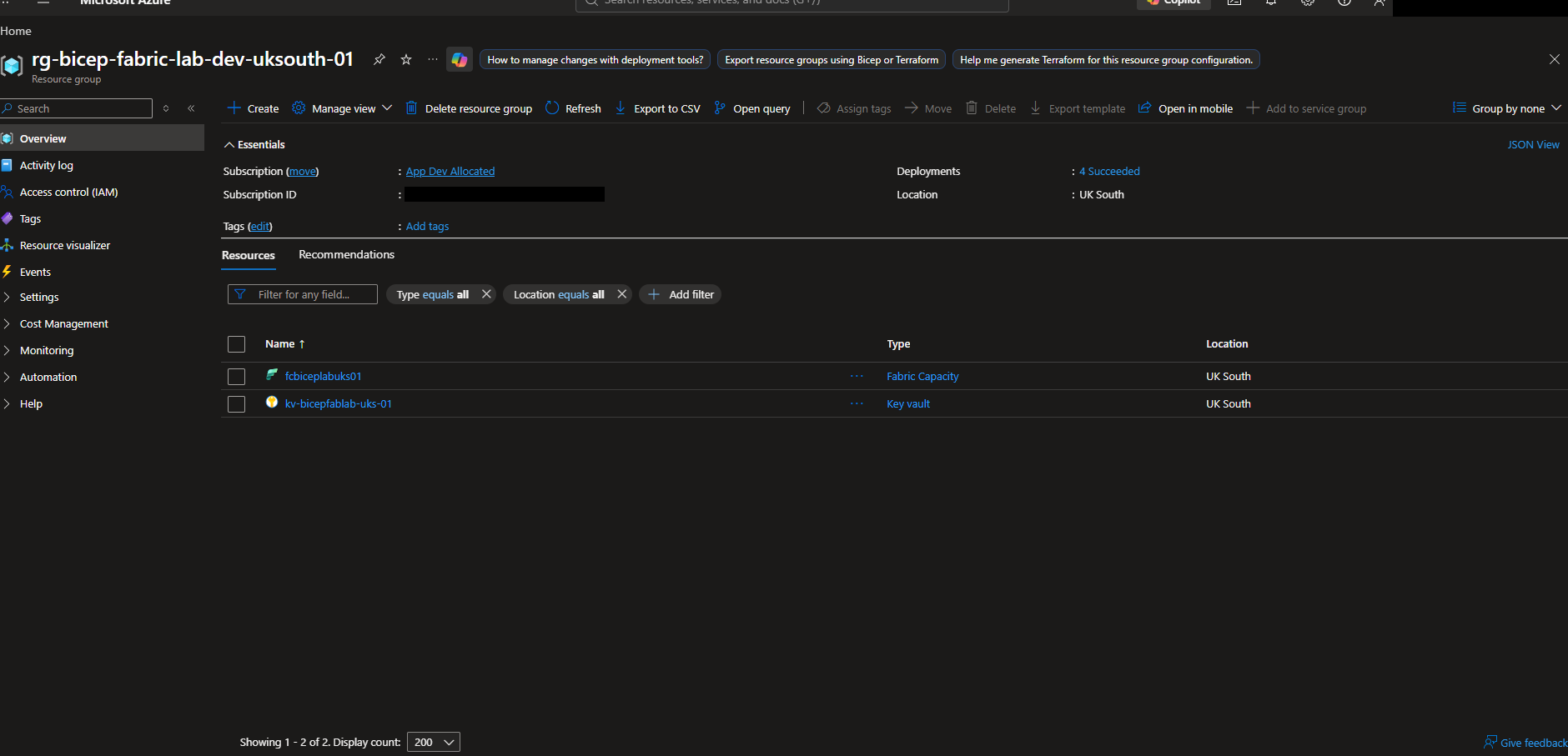
Task: Click the Fabric Capacity type link
Action: (x=922, y=376)
